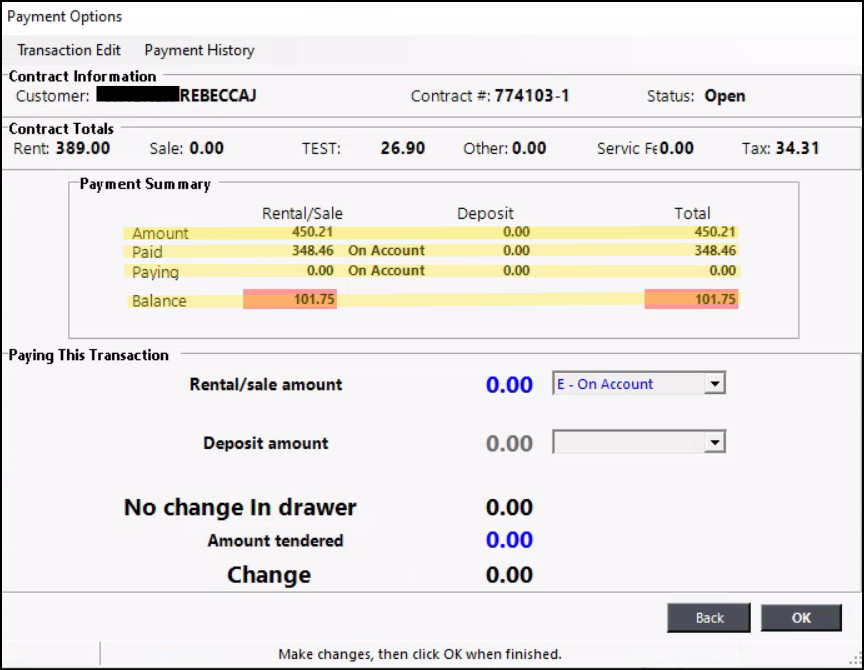Viewport: 864px width, 670px height.
Task: Open the empty Deposit payment type dropdown
Action: (715, 443)
